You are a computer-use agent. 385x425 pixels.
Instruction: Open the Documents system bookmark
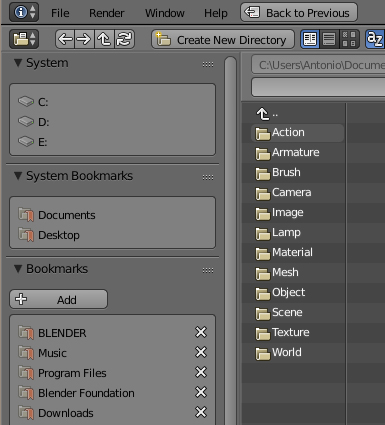coord(113,215)
